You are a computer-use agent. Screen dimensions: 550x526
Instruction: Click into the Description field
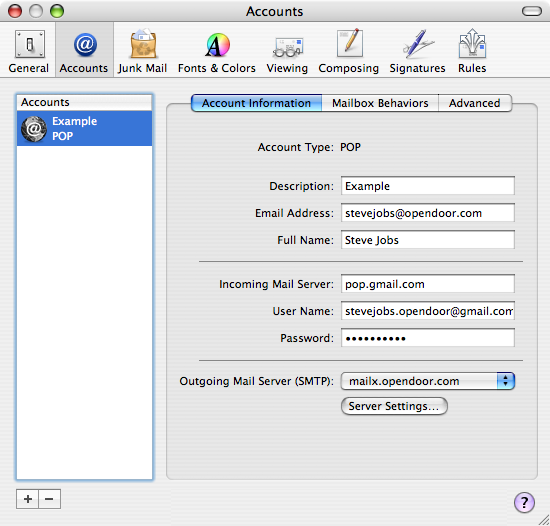[428, 186]
